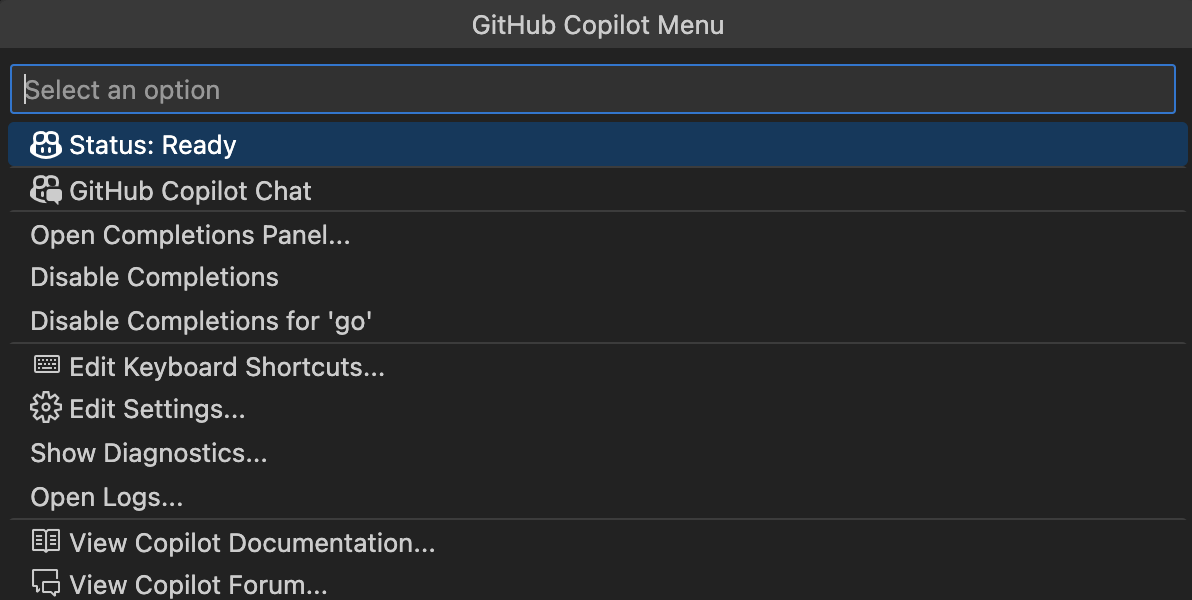Click the speech bubbles forum icon
Image resolution: width=1192 pixels, height=600 pixels.
(46, 582)
